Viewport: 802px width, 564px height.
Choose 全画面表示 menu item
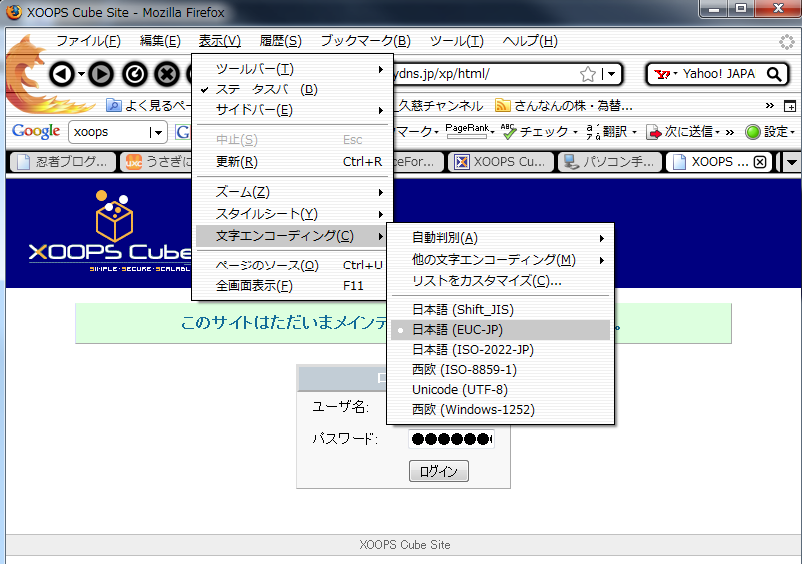coord(292,286)
